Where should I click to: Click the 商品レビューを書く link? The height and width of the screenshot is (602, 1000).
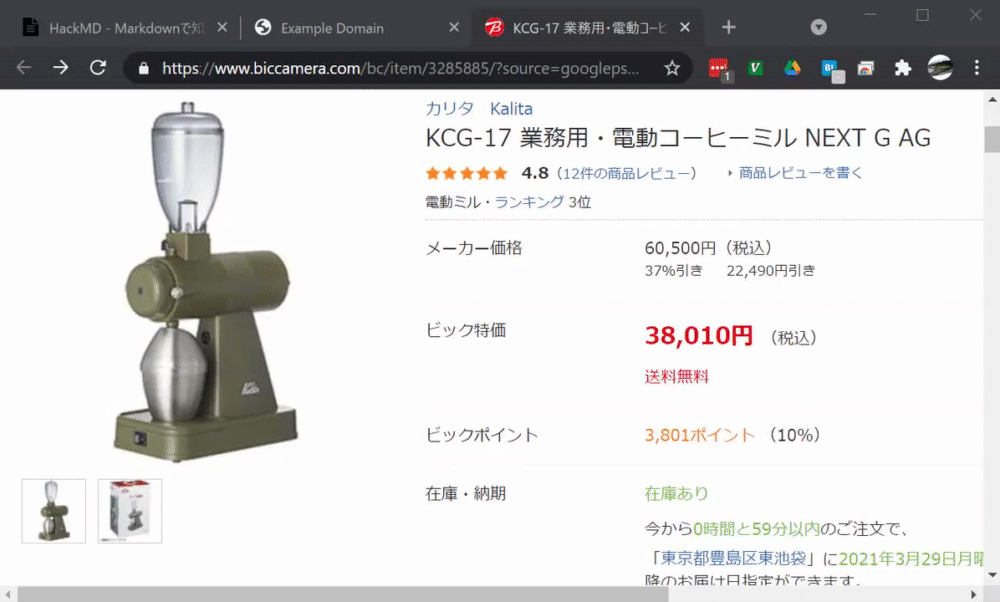(800, 173)
